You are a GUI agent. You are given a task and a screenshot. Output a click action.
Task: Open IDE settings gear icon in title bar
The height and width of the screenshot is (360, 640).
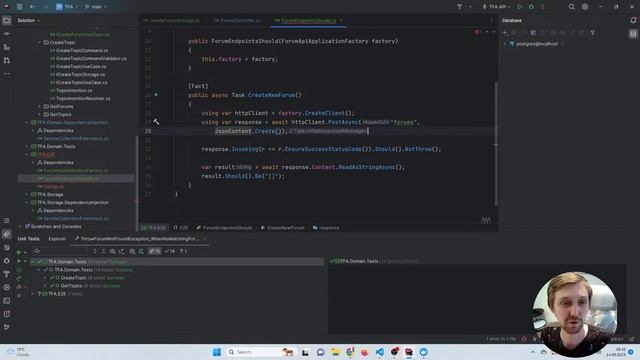coord(585,7)
